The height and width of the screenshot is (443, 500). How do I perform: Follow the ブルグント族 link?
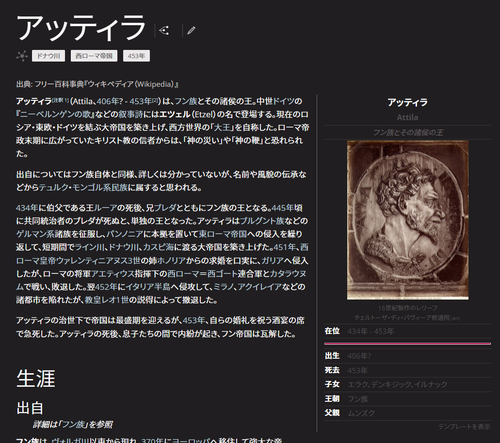(262, 221)
